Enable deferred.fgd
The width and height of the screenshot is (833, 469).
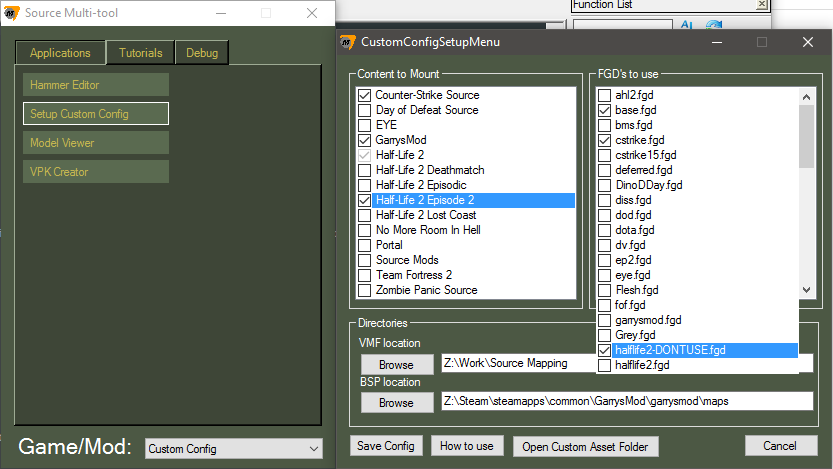[x=604, y=170]
